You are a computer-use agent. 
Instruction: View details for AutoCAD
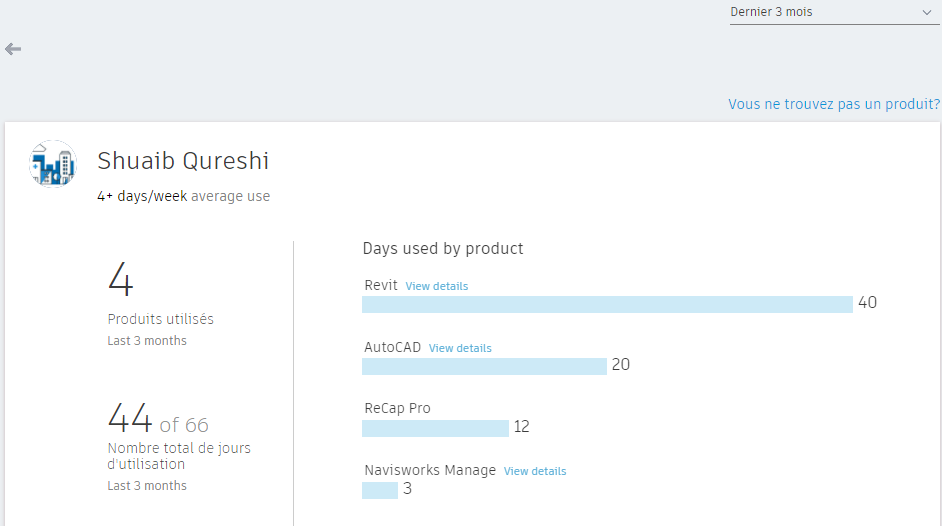(460, 348)
